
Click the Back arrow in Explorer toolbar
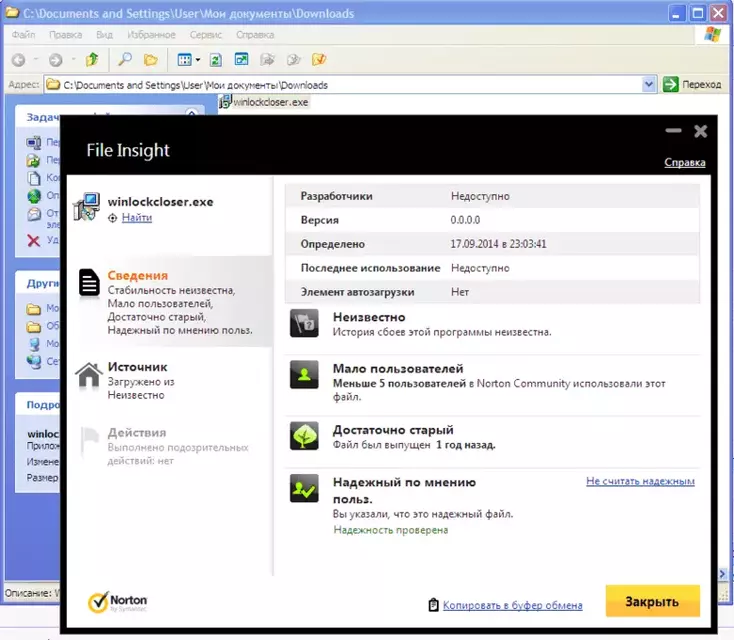coord(18,59)
